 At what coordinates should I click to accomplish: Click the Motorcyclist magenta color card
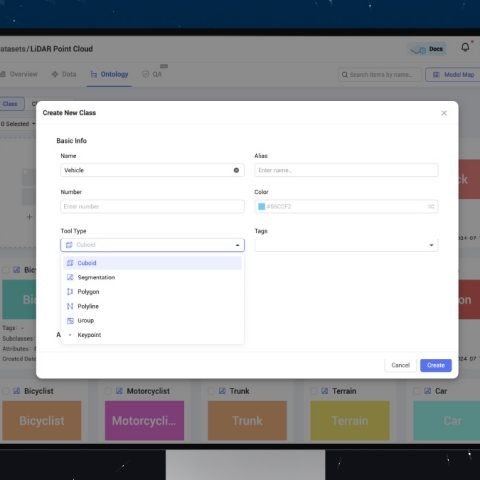pyautogui.click(x=144, y=421)
